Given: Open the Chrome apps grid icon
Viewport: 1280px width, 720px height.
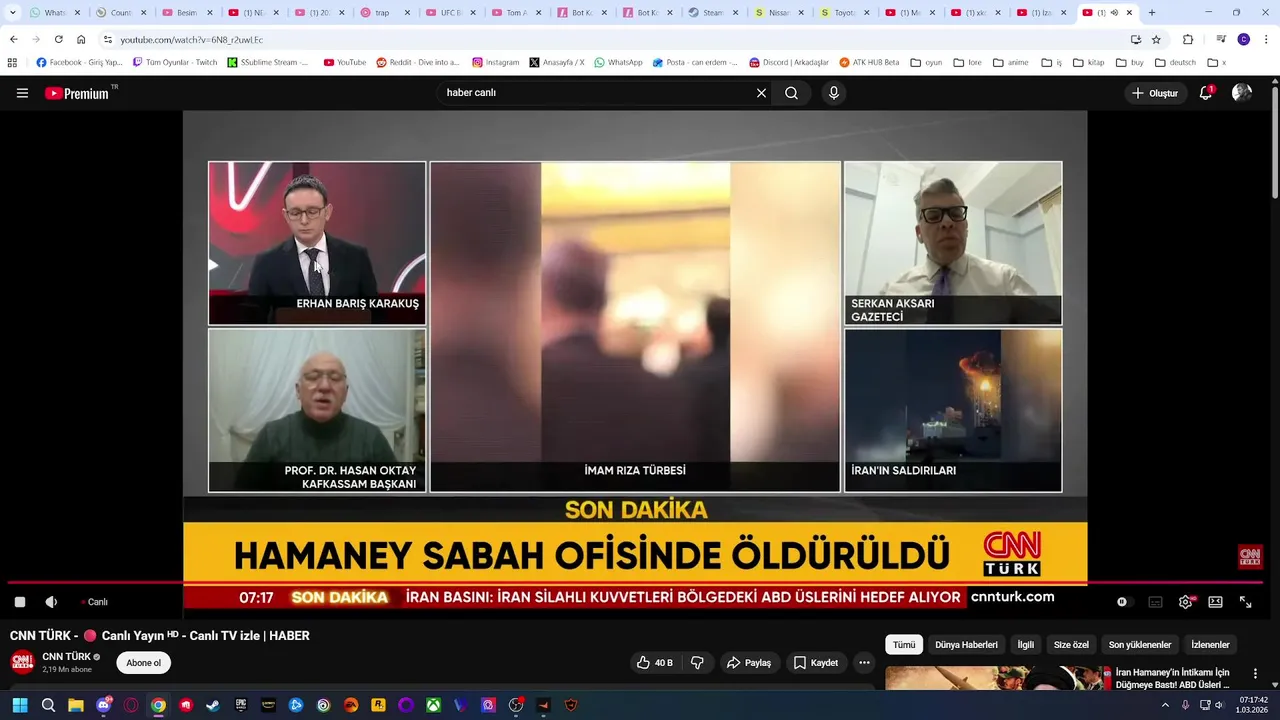Looking at the screenshot, I should click(x=12, y=62).
